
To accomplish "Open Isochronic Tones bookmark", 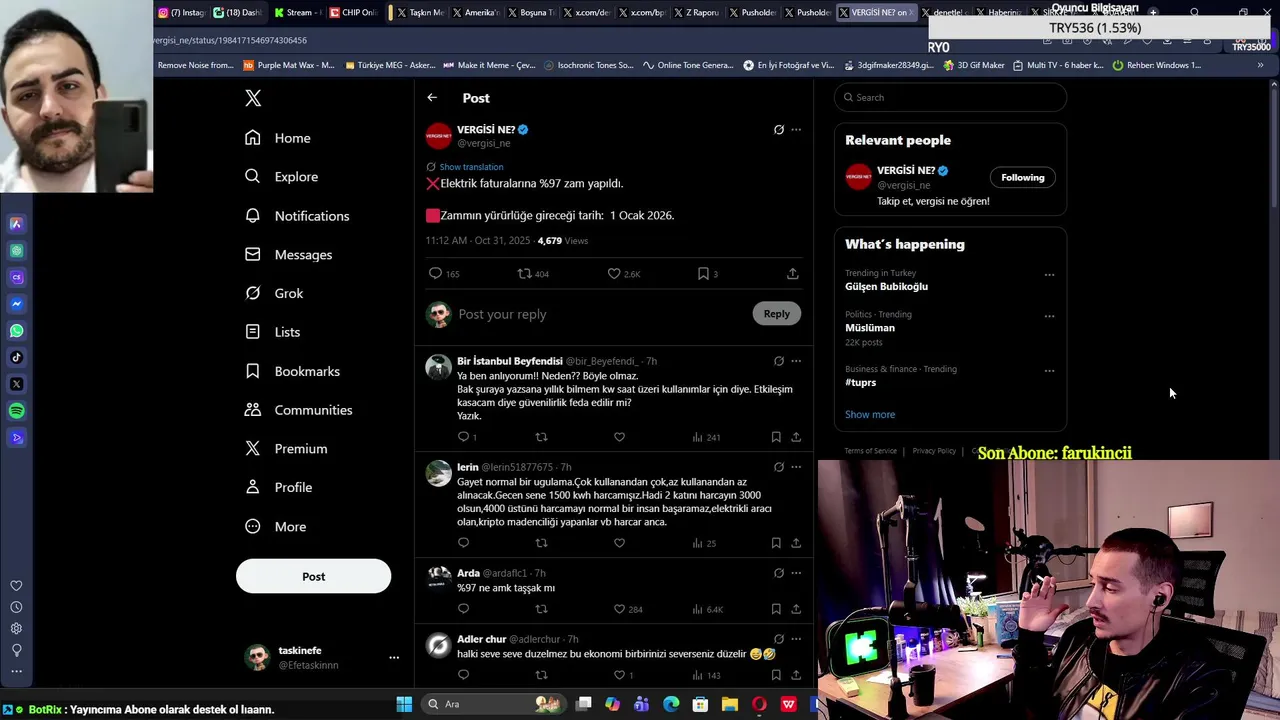I will tap(589, 65).
